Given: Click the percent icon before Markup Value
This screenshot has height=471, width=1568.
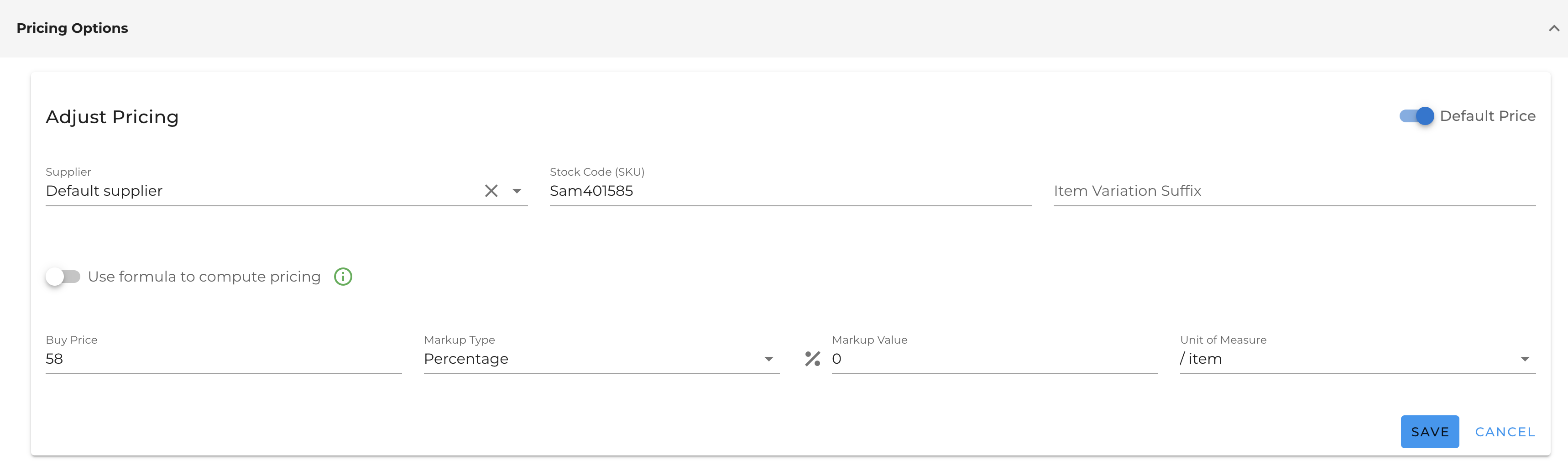Looking at the screenshot, I should coord(812,359).
